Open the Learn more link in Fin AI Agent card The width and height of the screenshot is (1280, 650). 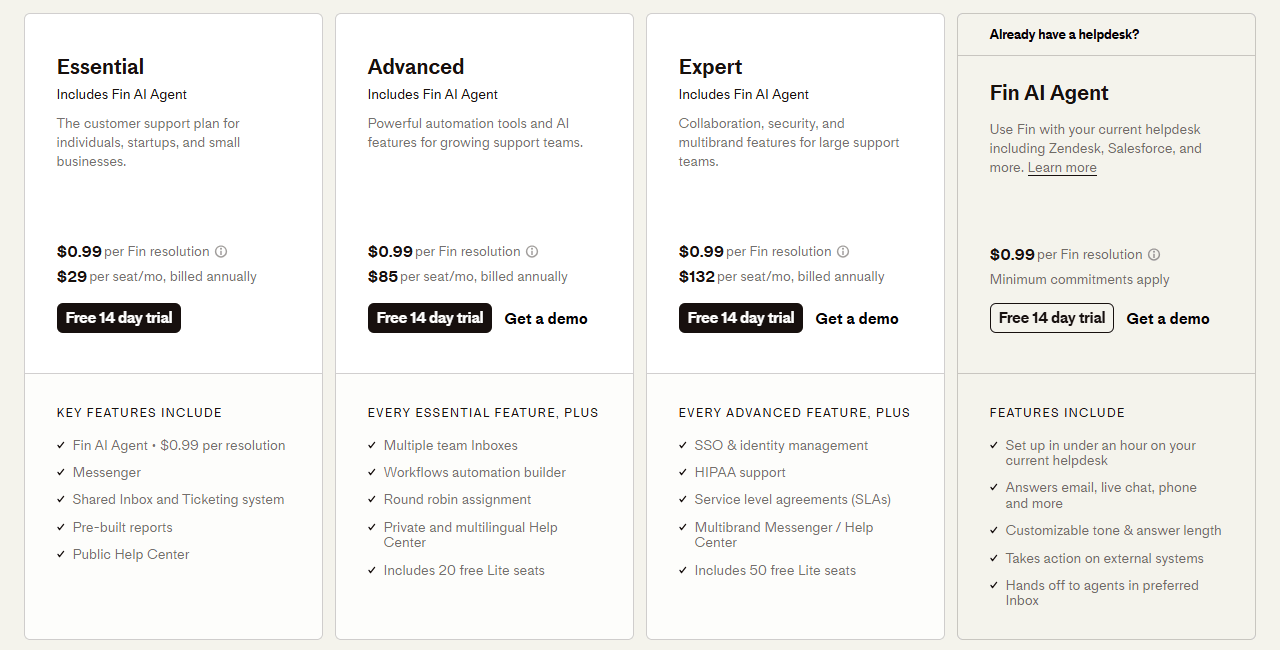(x=1062, y=167)
